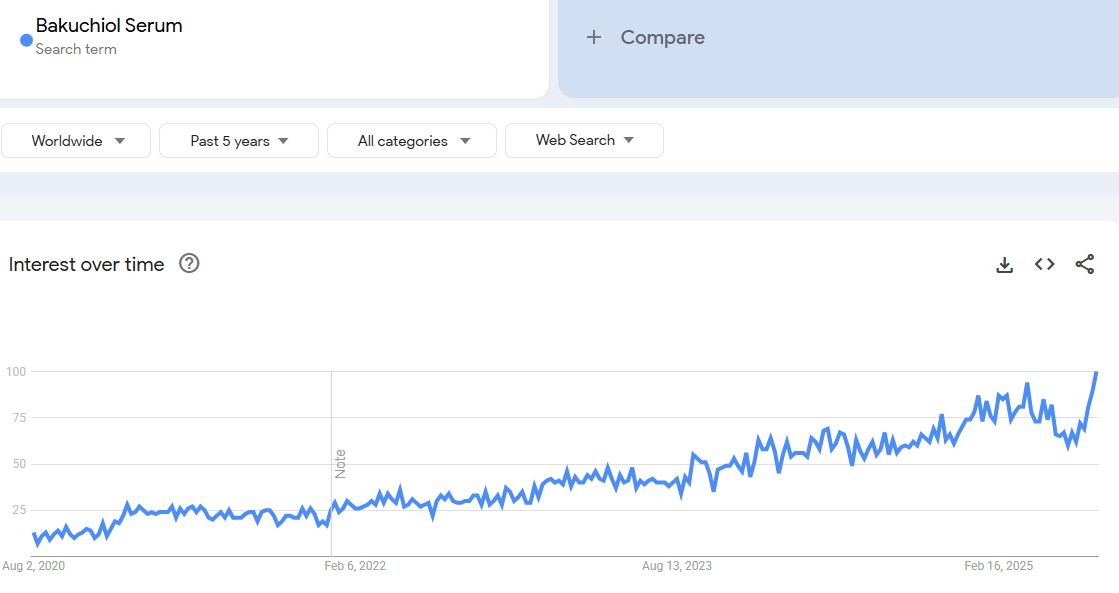Edit the Bakuchiol Serum search term

tap(109, 26)
